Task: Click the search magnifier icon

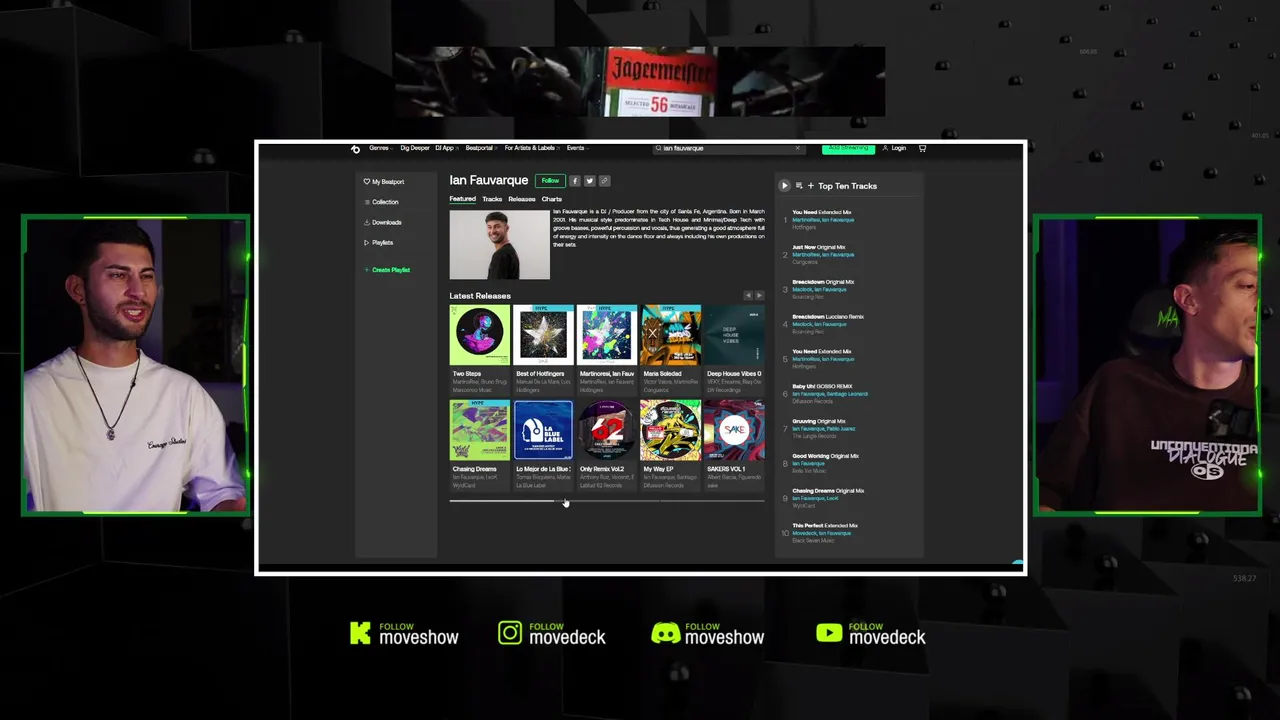Action: pos(658,148)
